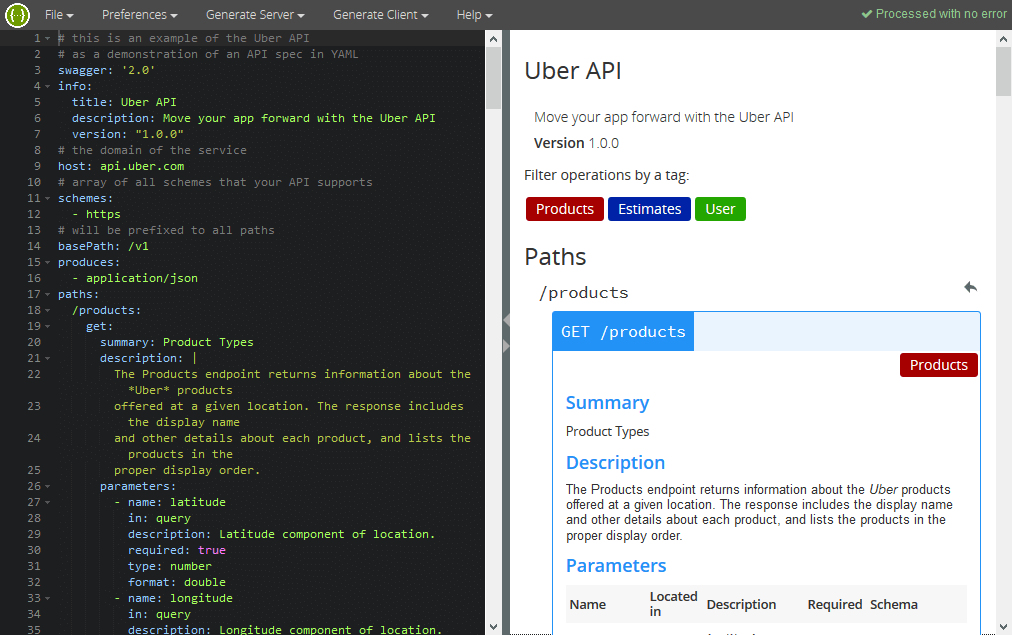Click the preview pane scrollbar thumb
Screen dimensions: 1012x635
coord(1004,72)
